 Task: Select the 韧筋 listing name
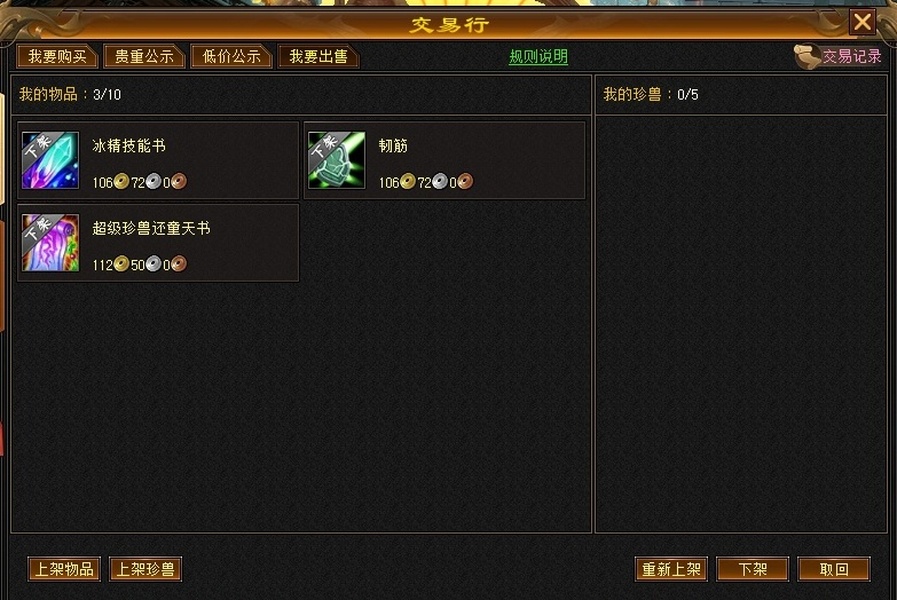(393, 146)
